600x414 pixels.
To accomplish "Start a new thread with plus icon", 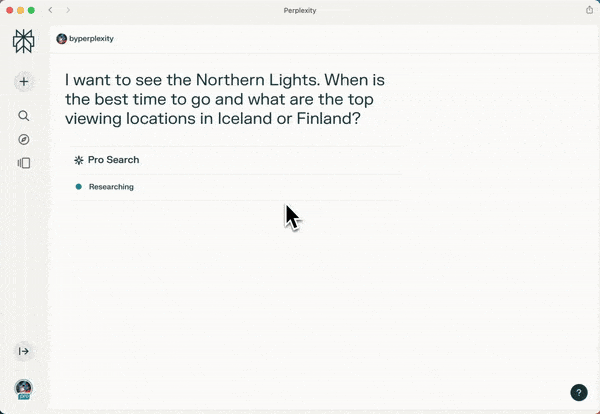I will click(24, 81).
